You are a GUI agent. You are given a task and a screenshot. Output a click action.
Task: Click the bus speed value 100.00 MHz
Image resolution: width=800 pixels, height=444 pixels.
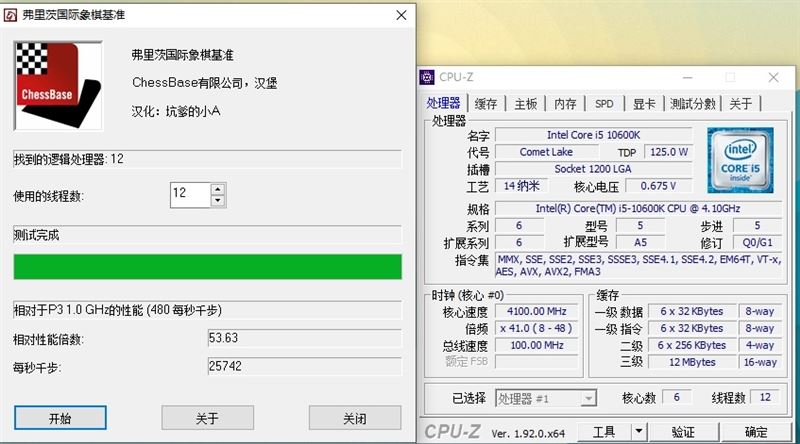[x=537, y=345]
